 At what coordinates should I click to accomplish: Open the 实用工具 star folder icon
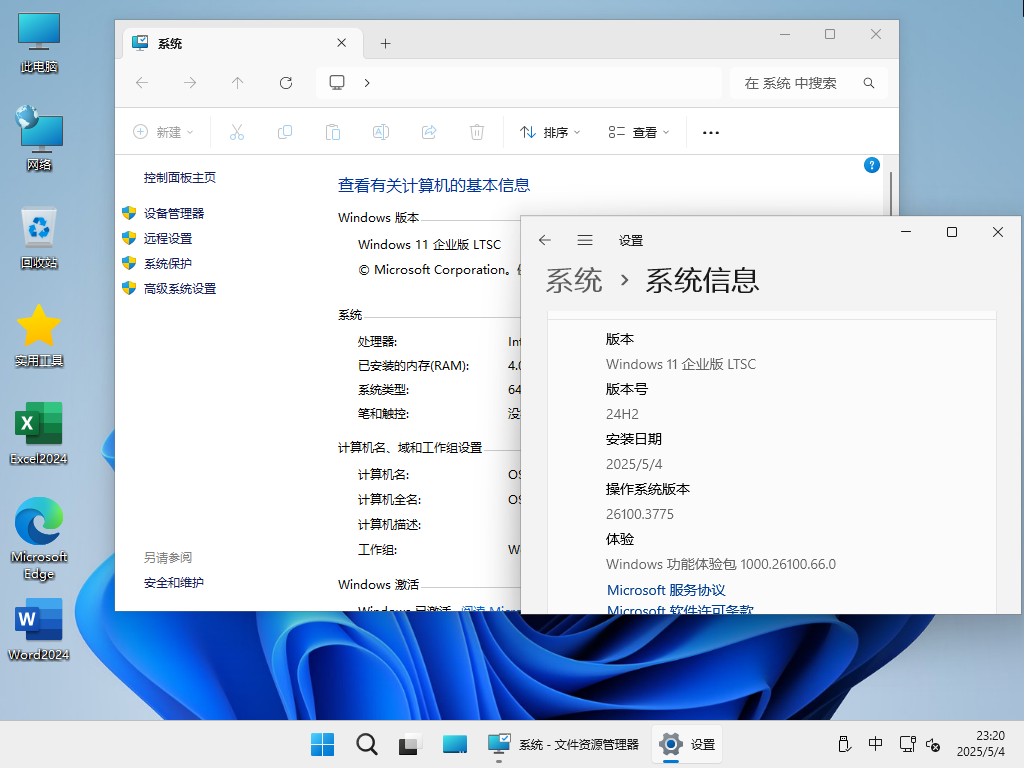pyautogui.click(x=39, y=334)
